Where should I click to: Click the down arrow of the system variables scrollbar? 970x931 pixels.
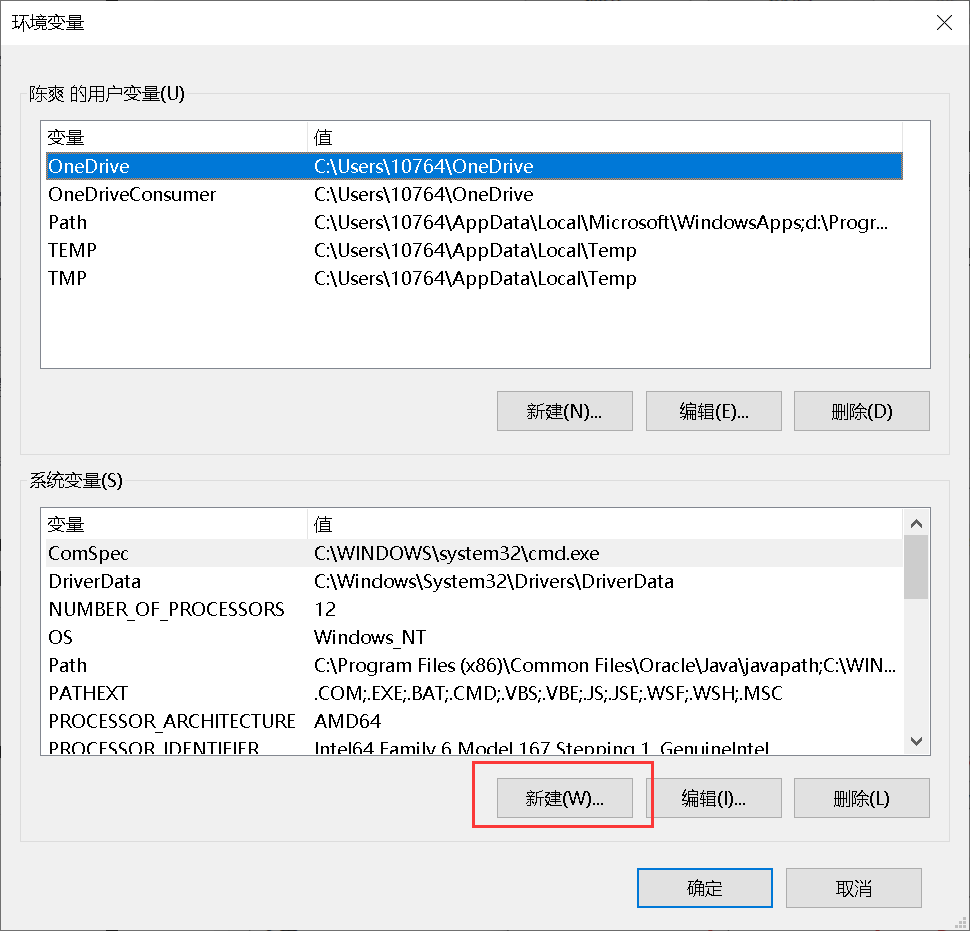click(915, 741)
